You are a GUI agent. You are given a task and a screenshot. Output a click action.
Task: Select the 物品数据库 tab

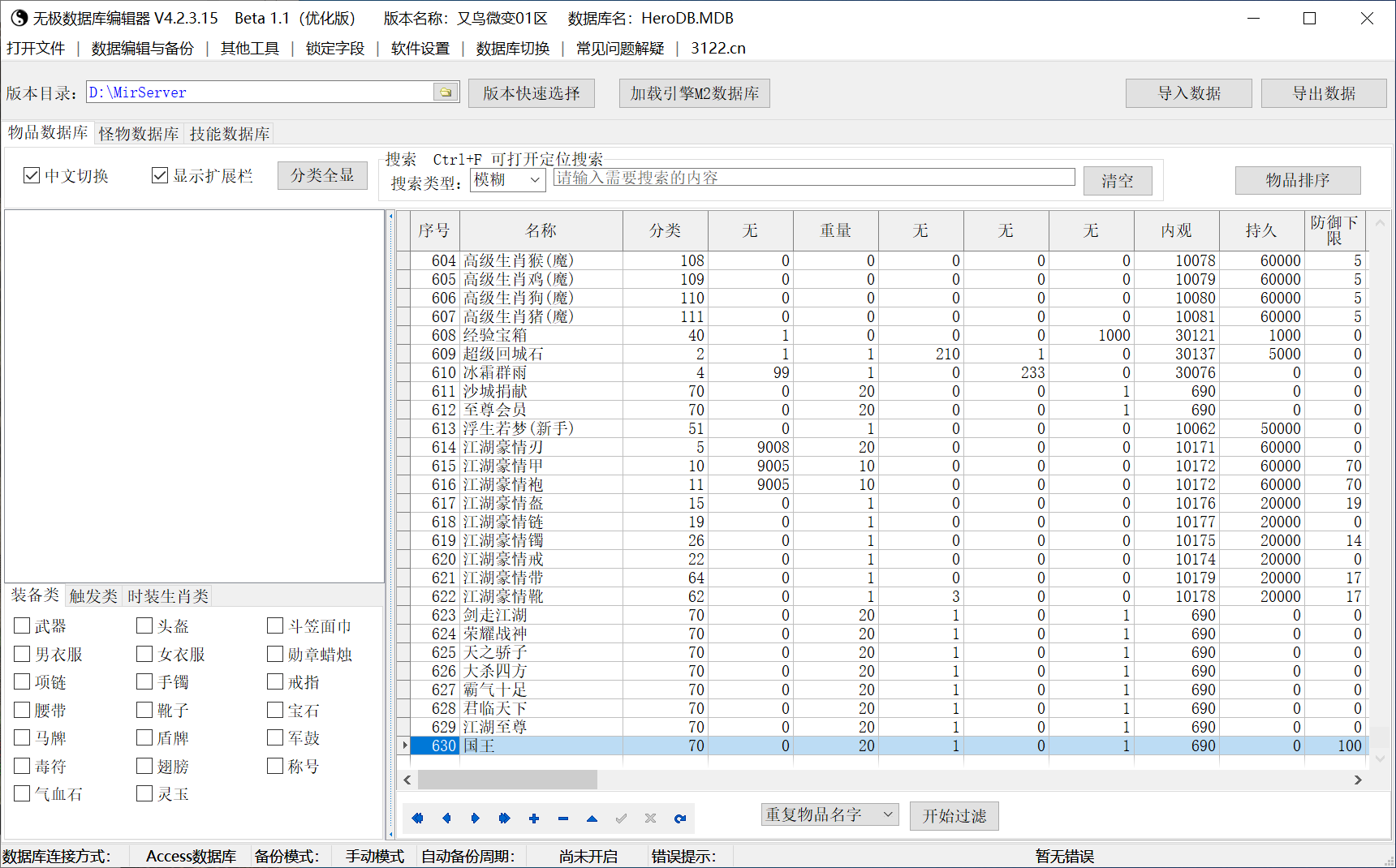pos(48,132)
